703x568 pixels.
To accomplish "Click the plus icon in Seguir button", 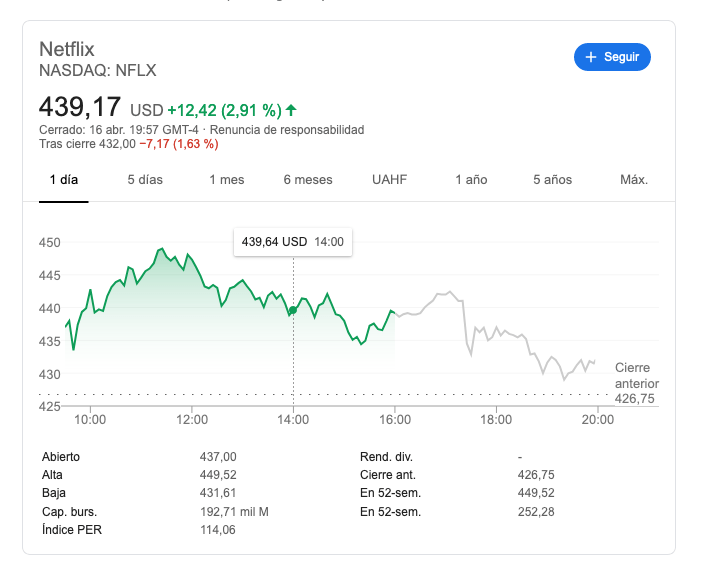I will [x=591, y=57].
